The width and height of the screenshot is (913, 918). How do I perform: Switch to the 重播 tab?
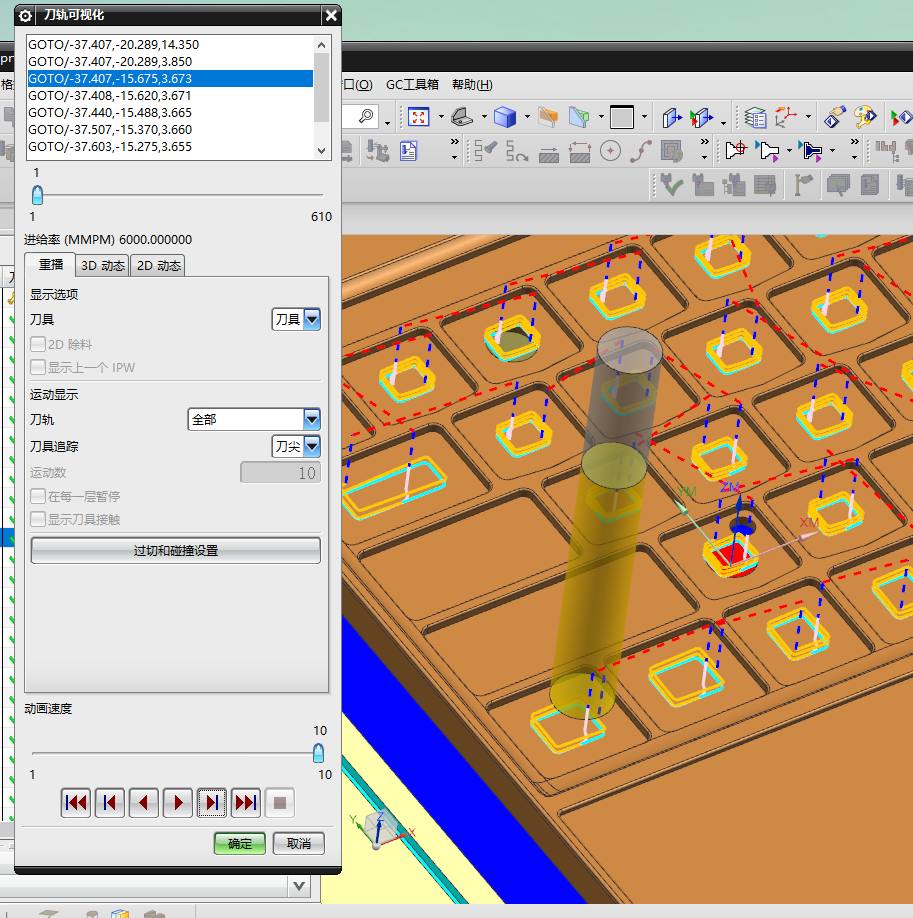click(x=50, y=265)
